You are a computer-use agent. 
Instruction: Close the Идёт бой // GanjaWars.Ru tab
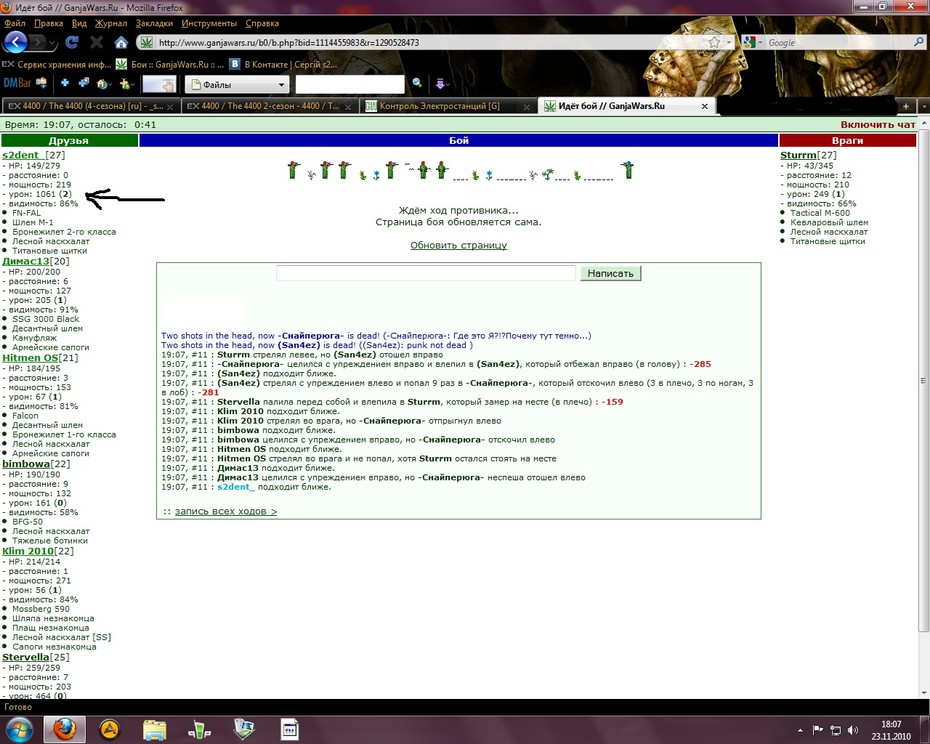705,106
